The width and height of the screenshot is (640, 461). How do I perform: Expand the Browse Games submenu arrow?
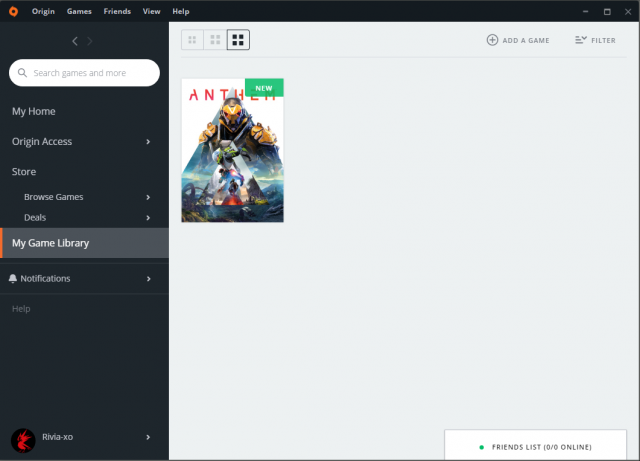click(x=148, y=197)
